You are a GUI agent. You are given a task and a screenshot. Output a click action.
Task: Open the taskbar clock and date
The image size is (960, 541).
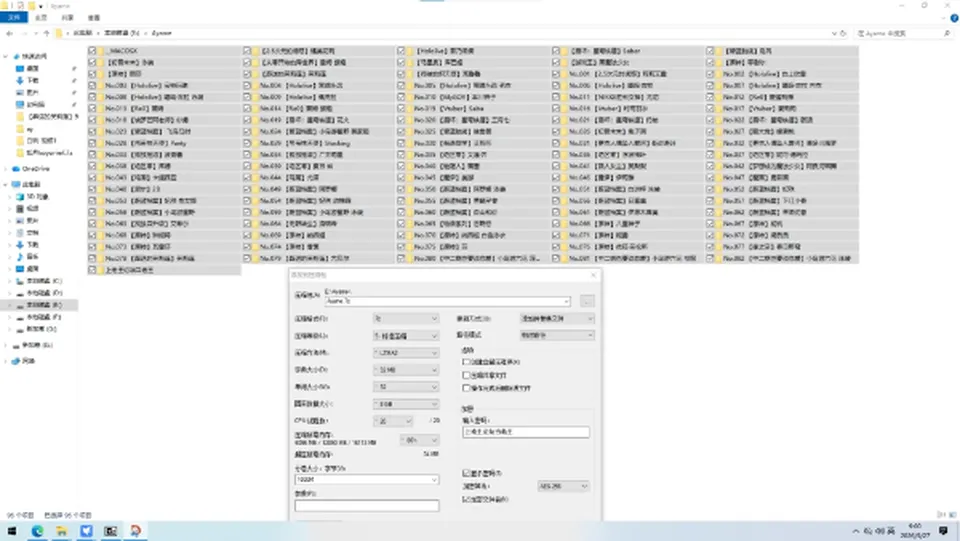pyautogui.click(x=915, y=531)
